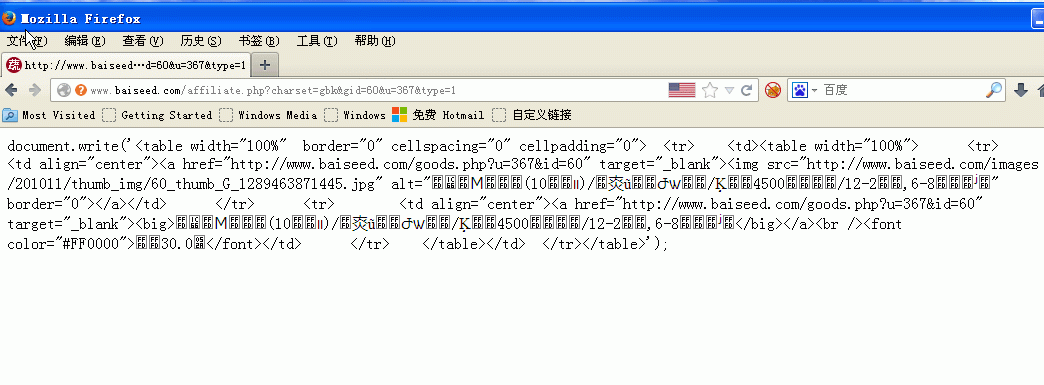
Task: Select the baiseed affiliate tab
Action: tap(126, 65)
